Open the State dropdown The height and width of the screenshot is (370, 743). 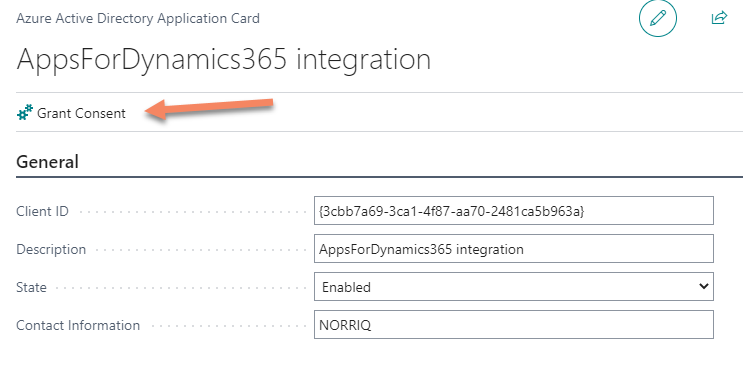tap(514, 287)
